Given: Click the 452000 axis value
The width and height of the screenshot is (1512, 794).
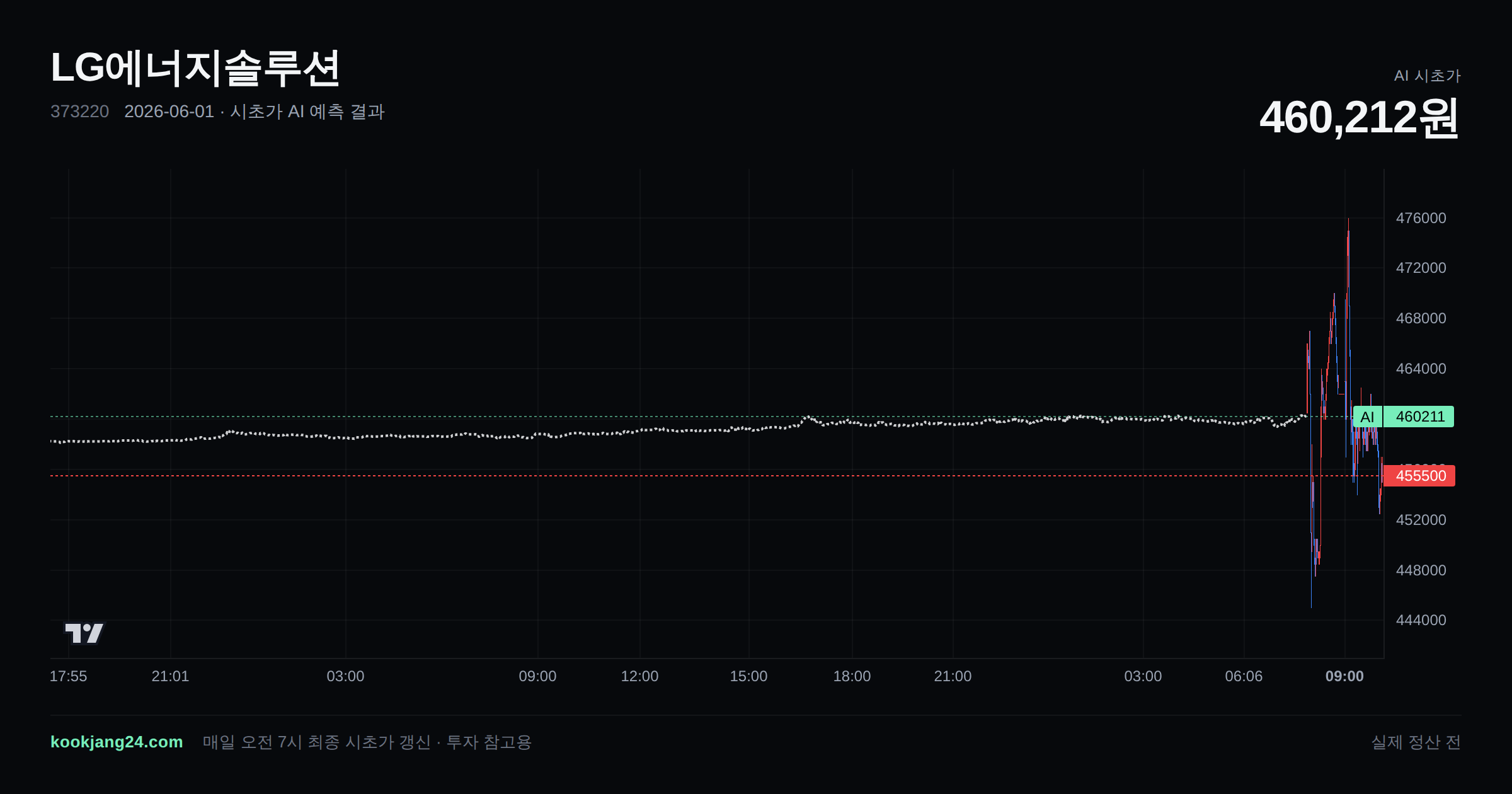Looking at the screenshot, I should [1421, 520].
